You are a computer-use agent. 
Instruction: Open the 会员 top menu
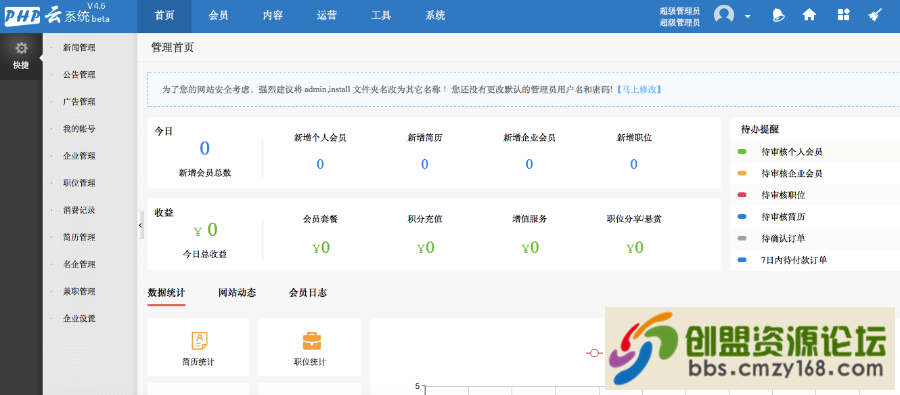click(x=218, y=16)
